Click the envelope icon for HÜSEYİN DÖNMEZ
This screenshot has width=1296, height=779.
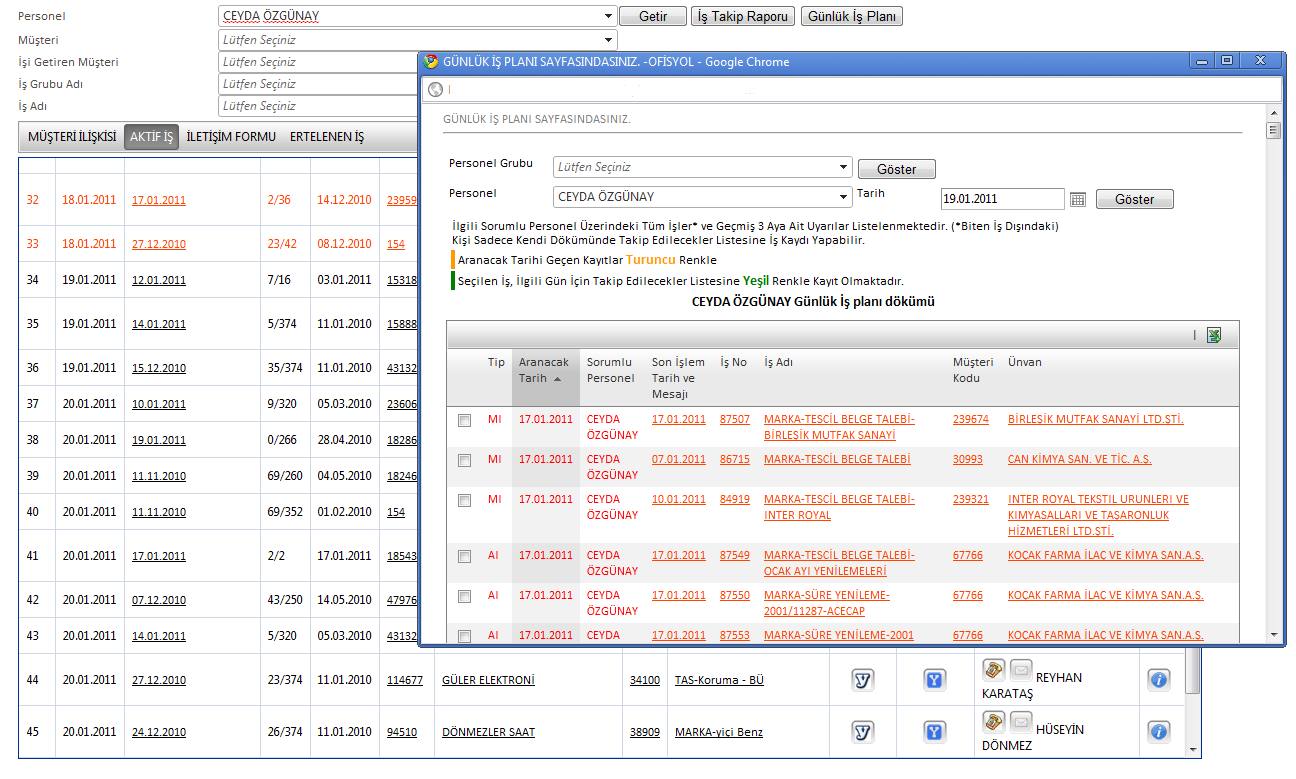click(1021, 721)
